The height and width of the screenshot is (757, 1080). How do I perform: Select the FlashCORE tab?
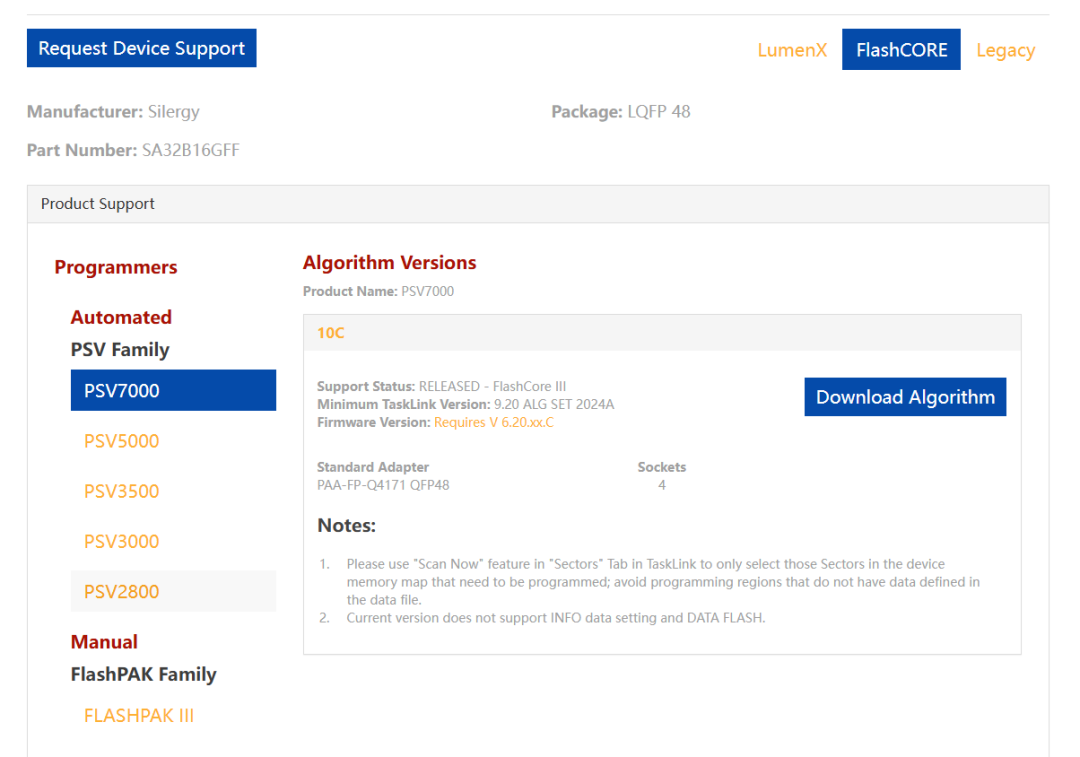pyautogui.click(x=901, y=50)
